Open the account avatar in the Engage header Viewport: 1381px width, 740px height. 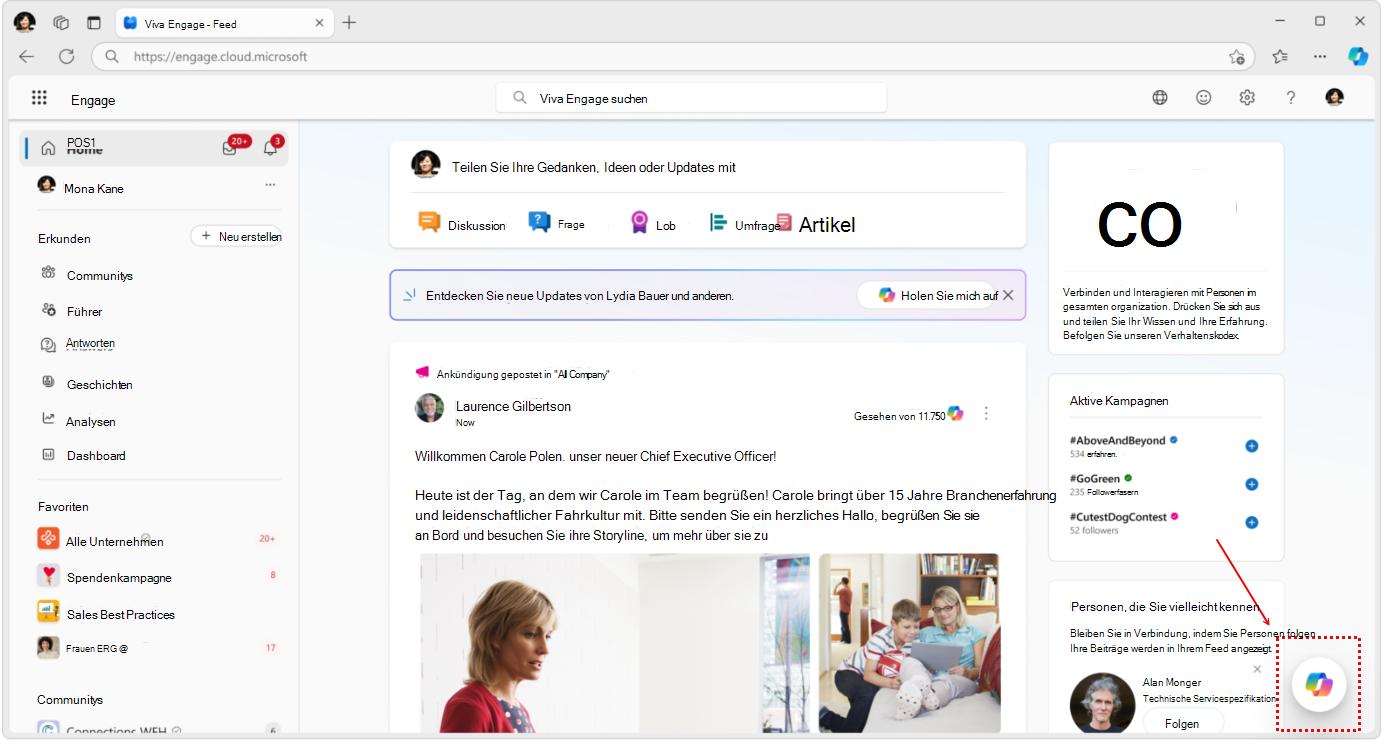pos(1334,98)
